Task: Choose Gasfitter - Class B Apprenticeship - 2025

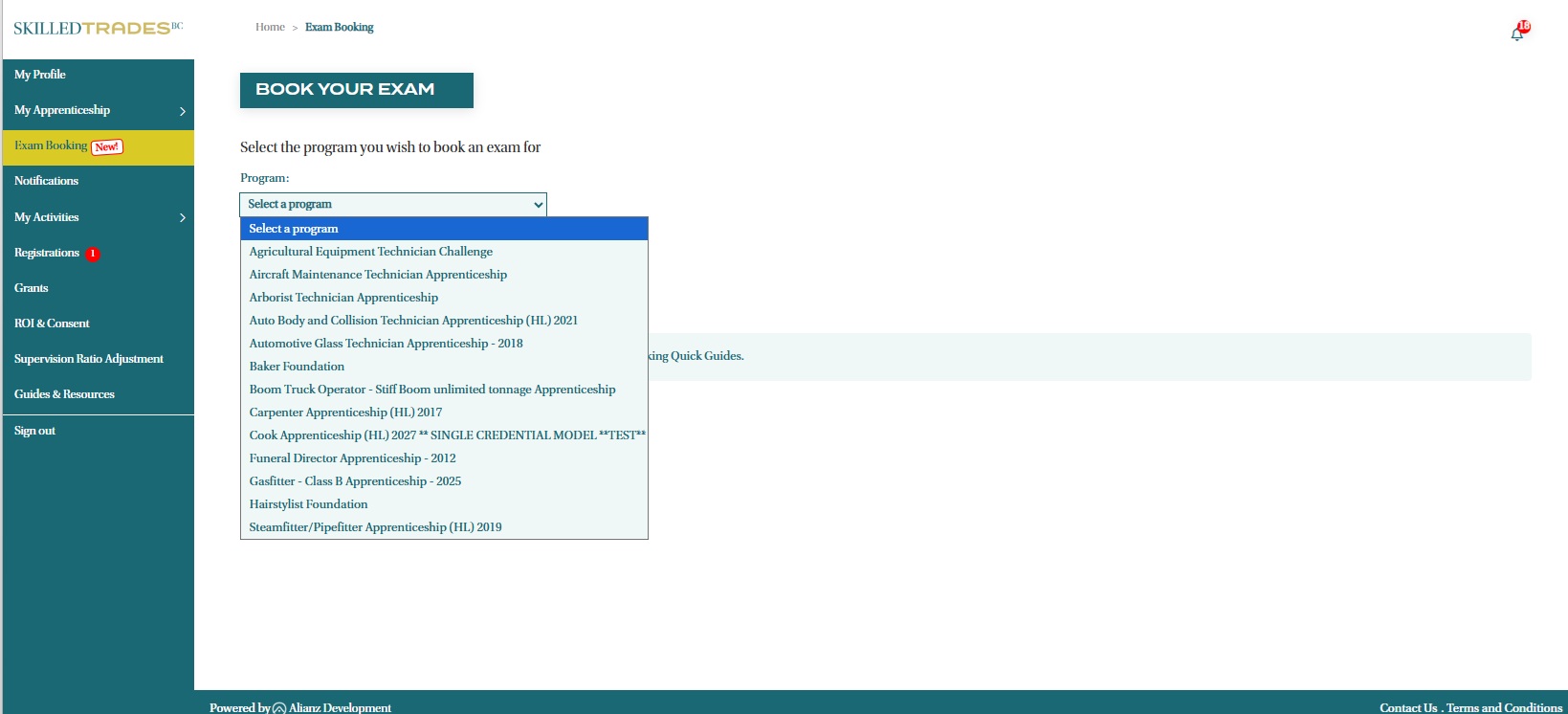Action: 355,481
